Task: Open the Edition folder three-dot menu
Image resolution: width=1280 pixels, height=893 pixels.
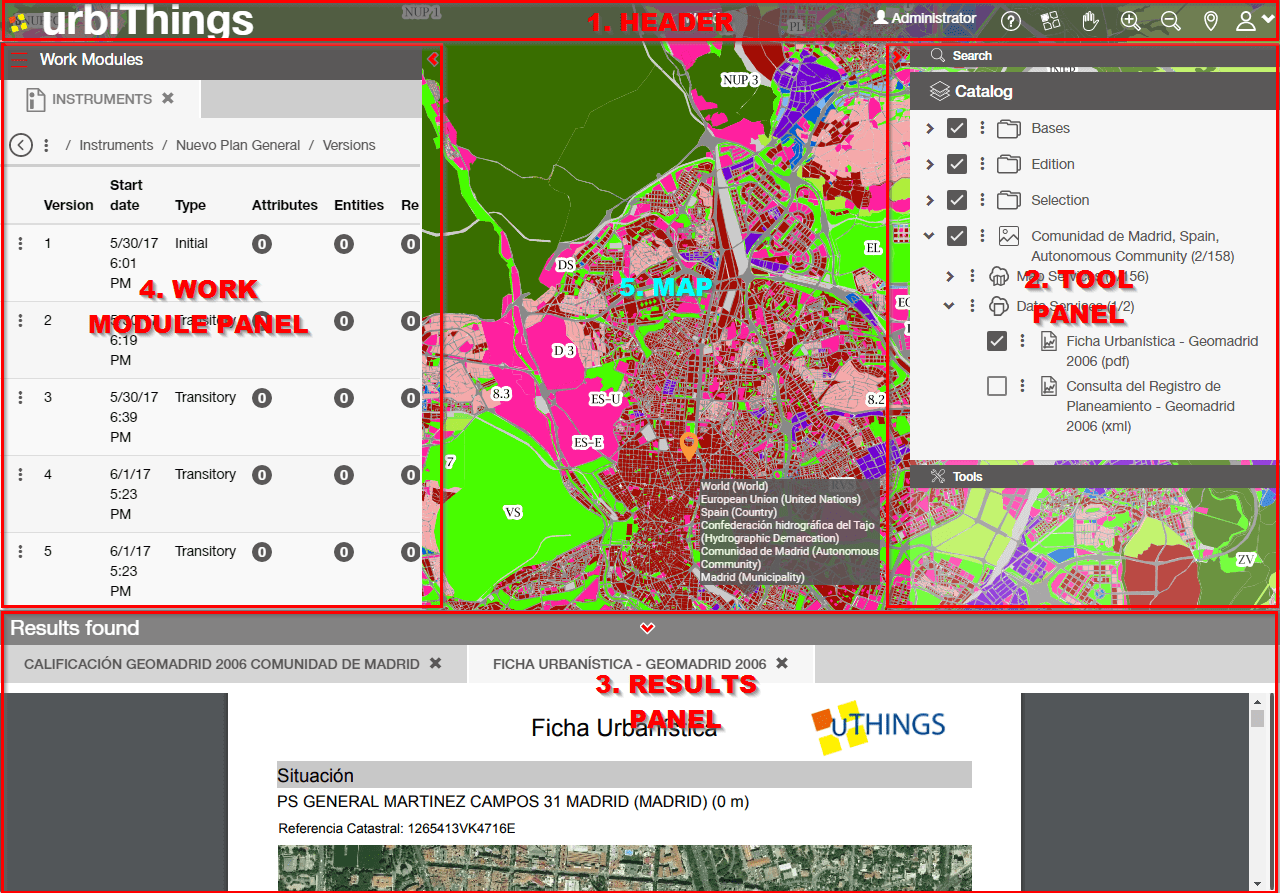Action: [983, 164]
